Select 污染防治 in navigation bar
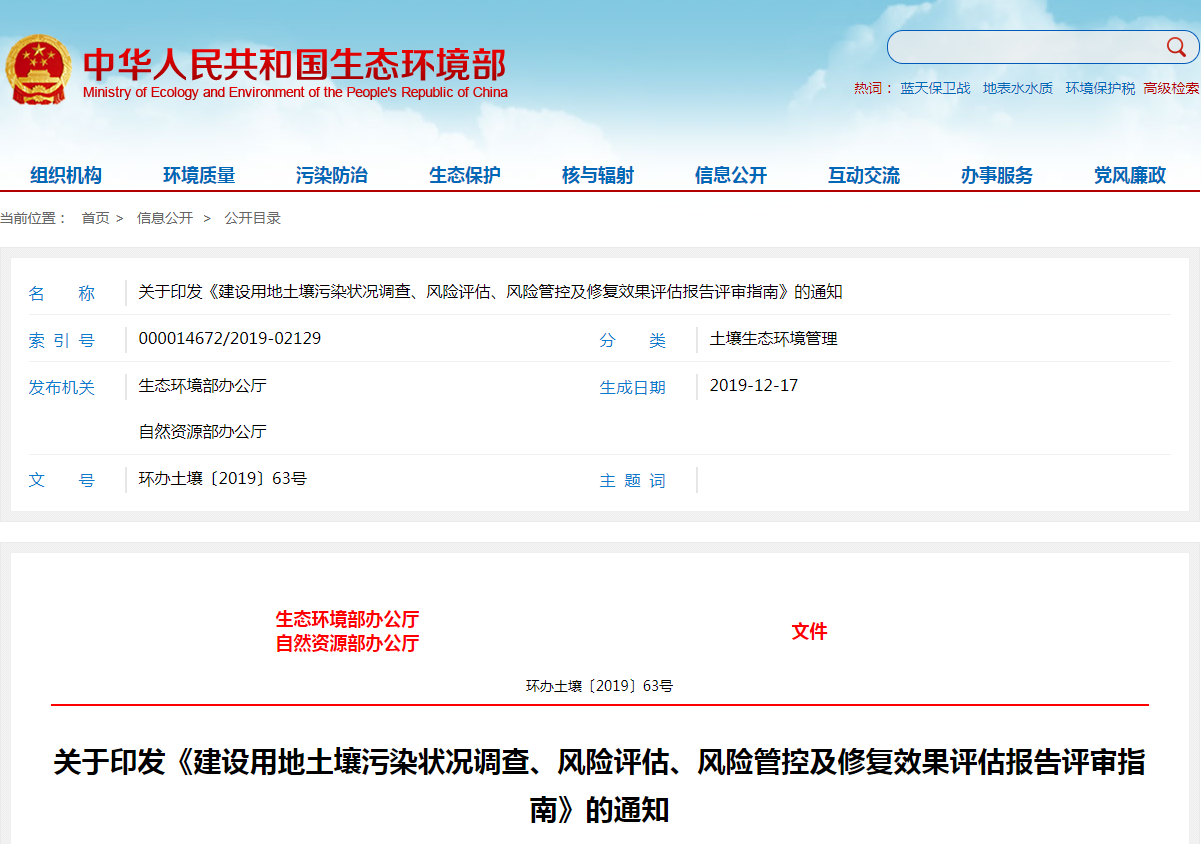Image resolution: width=1201 pixels, height=844 pixels. coord(332,175)
